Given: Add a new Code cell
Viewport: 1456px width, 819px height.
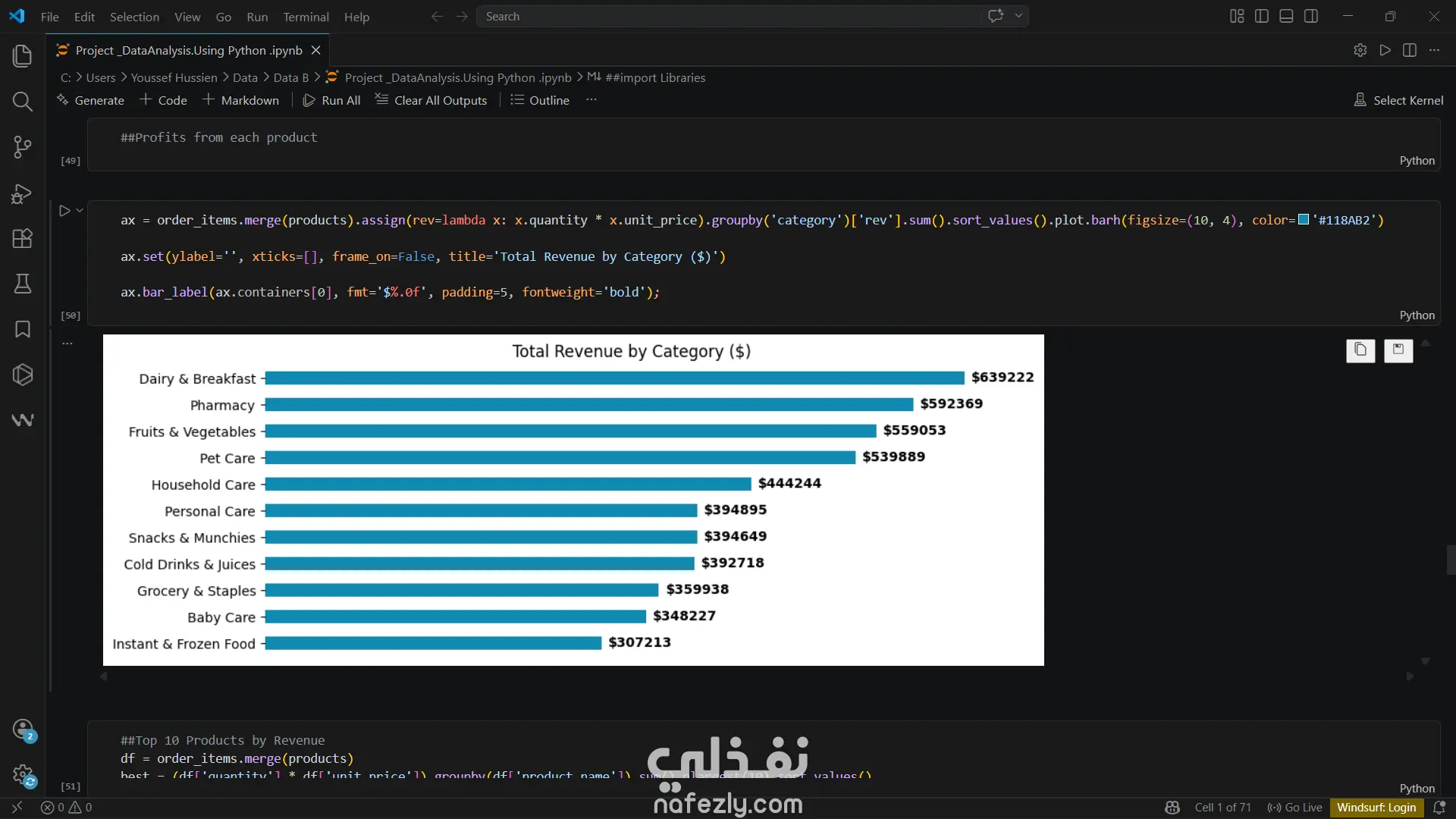Looking at the screenshot, I should pos(164,100).
